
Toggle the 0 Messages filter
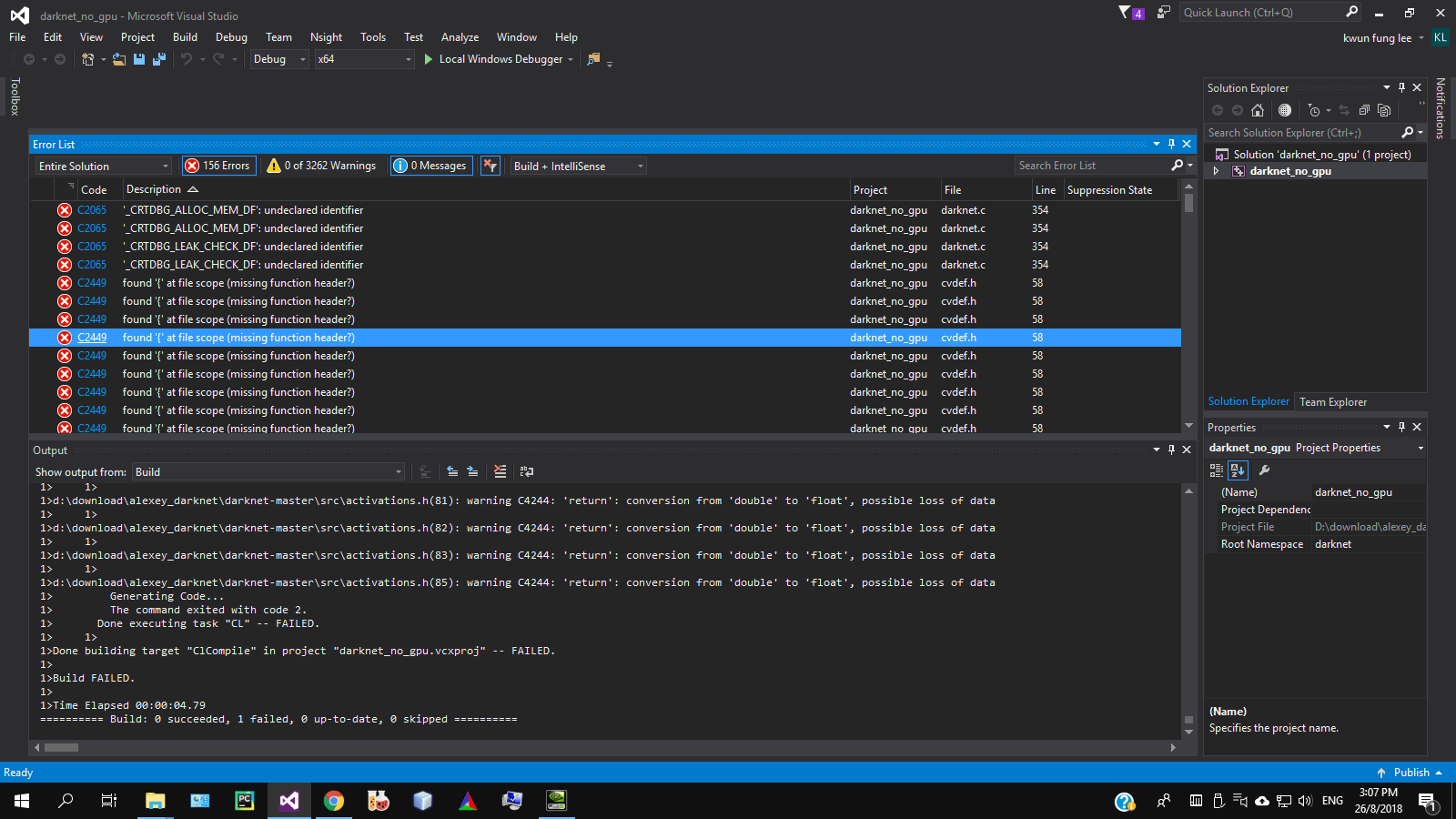431,166
